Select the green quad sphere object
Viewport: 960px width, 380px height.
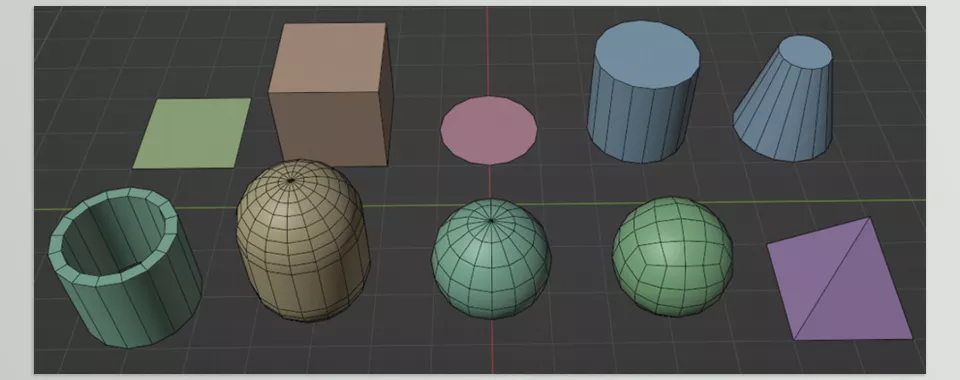pos(672,256)
